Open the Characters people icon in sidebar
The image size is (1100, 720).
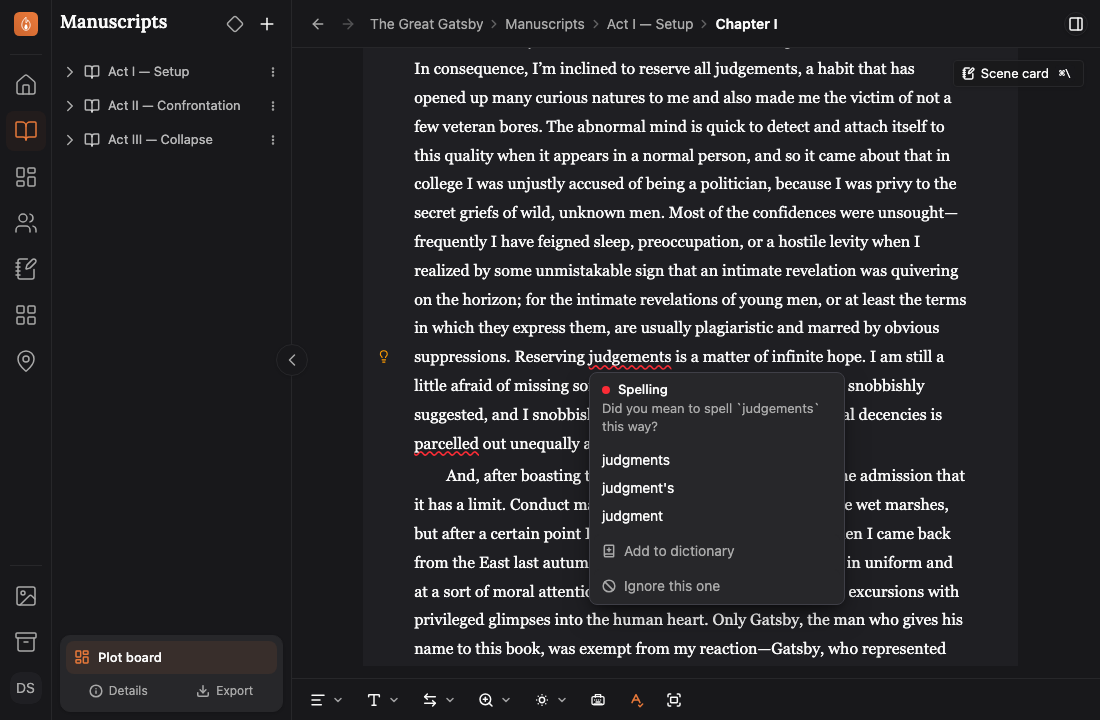[x=26, y=222]
